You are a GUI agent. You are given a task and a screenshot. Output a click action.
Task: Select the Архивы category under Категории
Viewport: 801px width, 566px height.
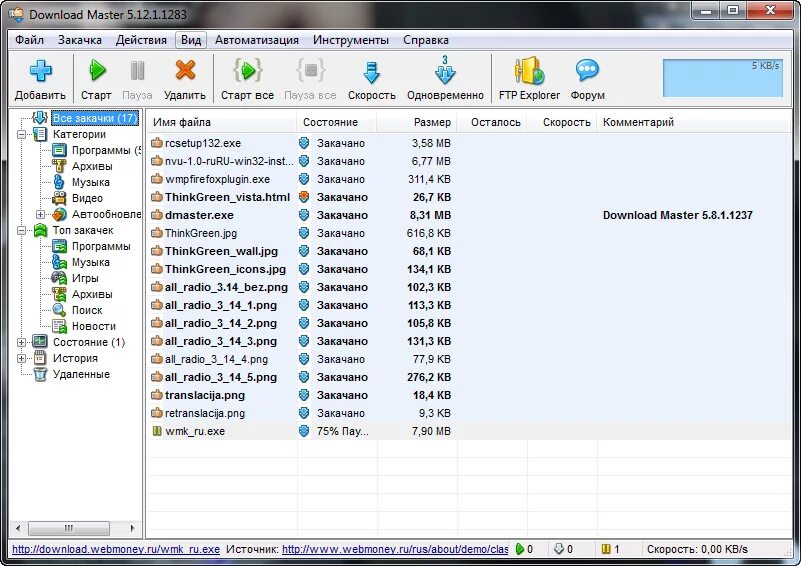pyautogui.click(x=82, y=166)
